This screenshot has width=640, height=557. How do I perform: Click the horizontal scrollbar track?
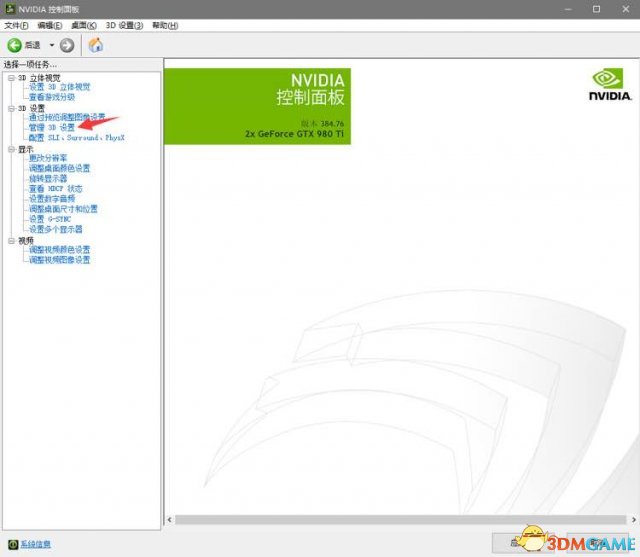click(401, 519)
